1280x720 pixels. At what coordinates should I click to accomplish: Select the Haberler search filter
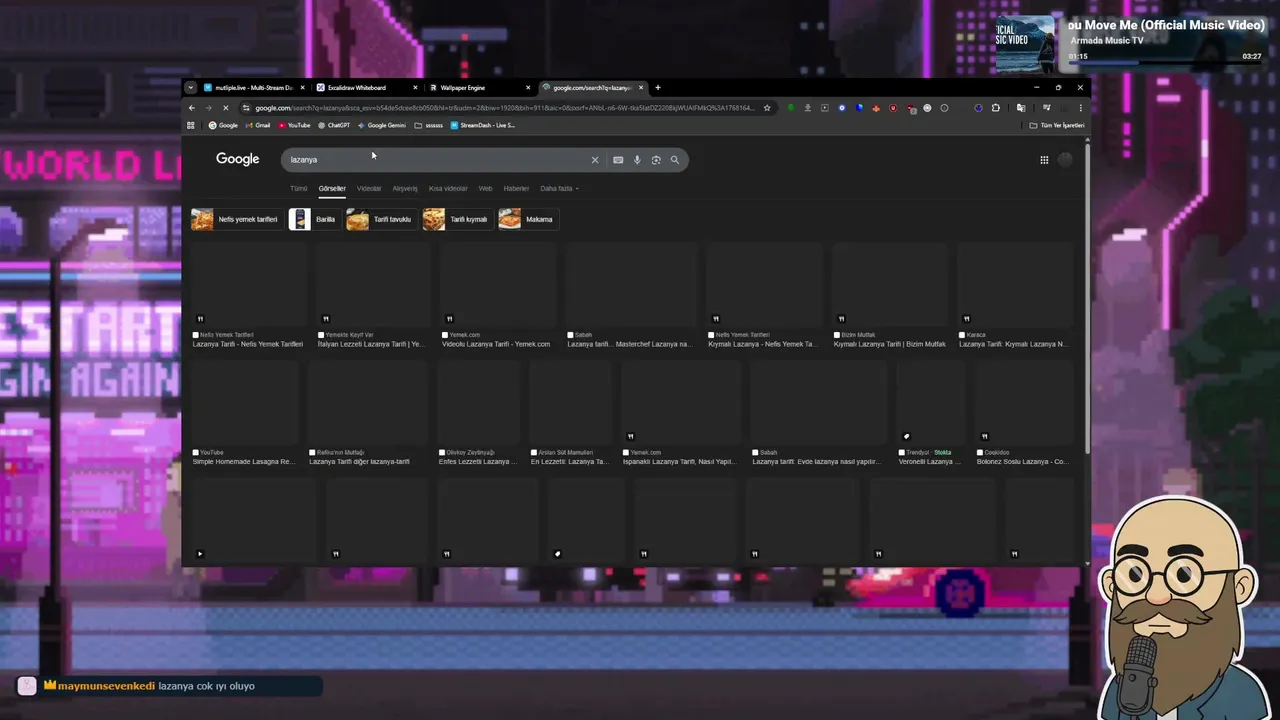click(516, 188)
